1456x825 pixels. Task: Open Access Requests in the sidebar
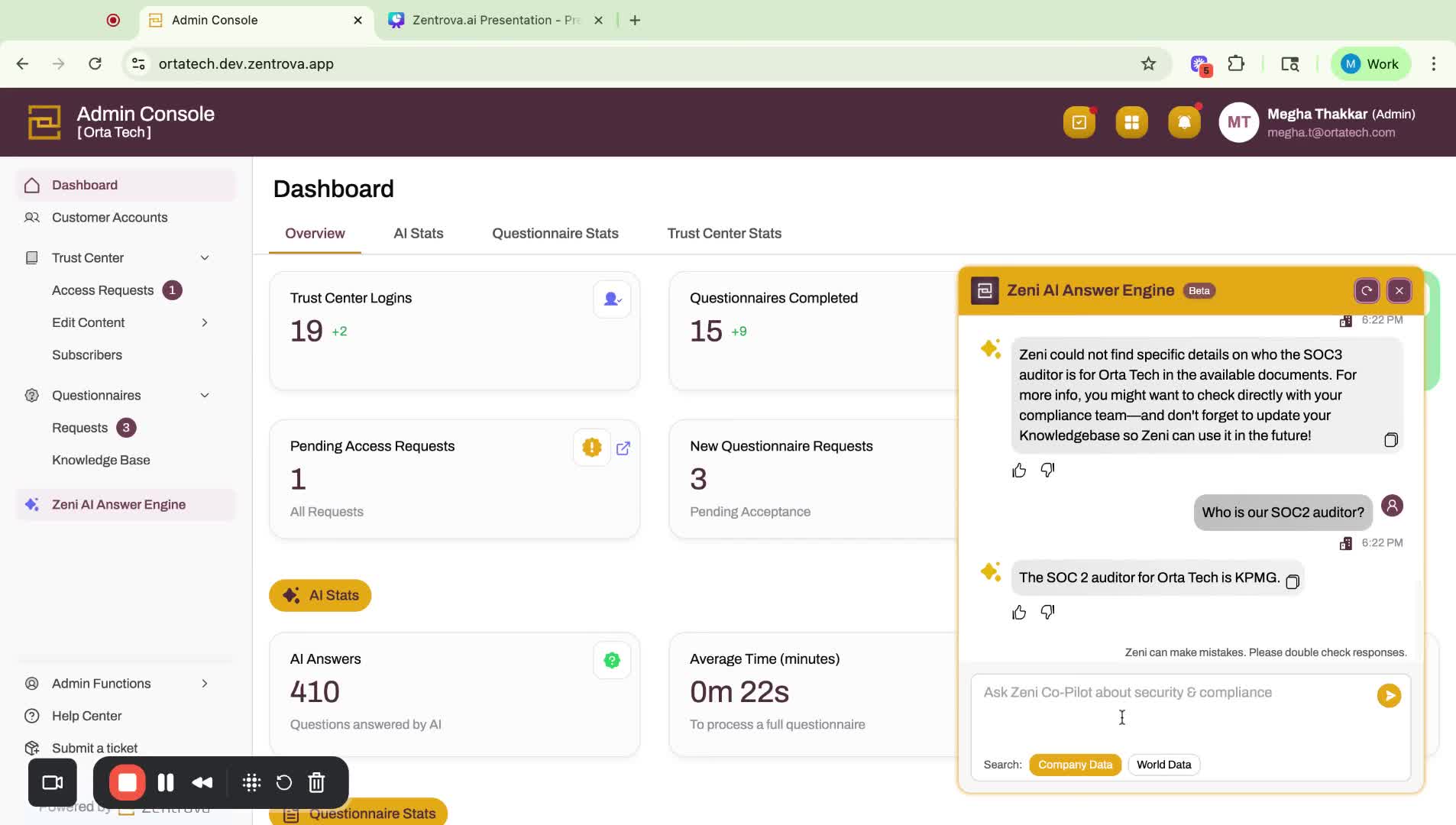coord(103,290)
